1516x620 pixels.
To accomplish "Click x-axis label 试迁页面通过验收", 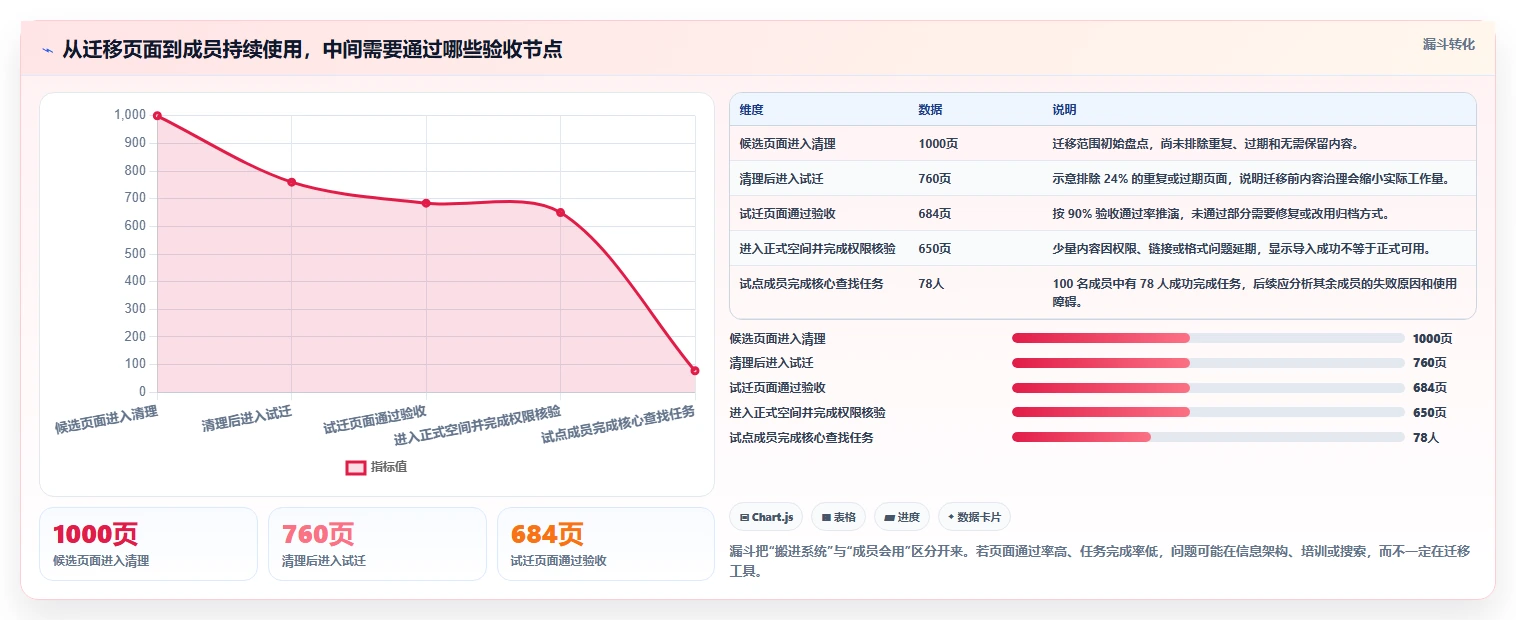I will pos(375,419).
